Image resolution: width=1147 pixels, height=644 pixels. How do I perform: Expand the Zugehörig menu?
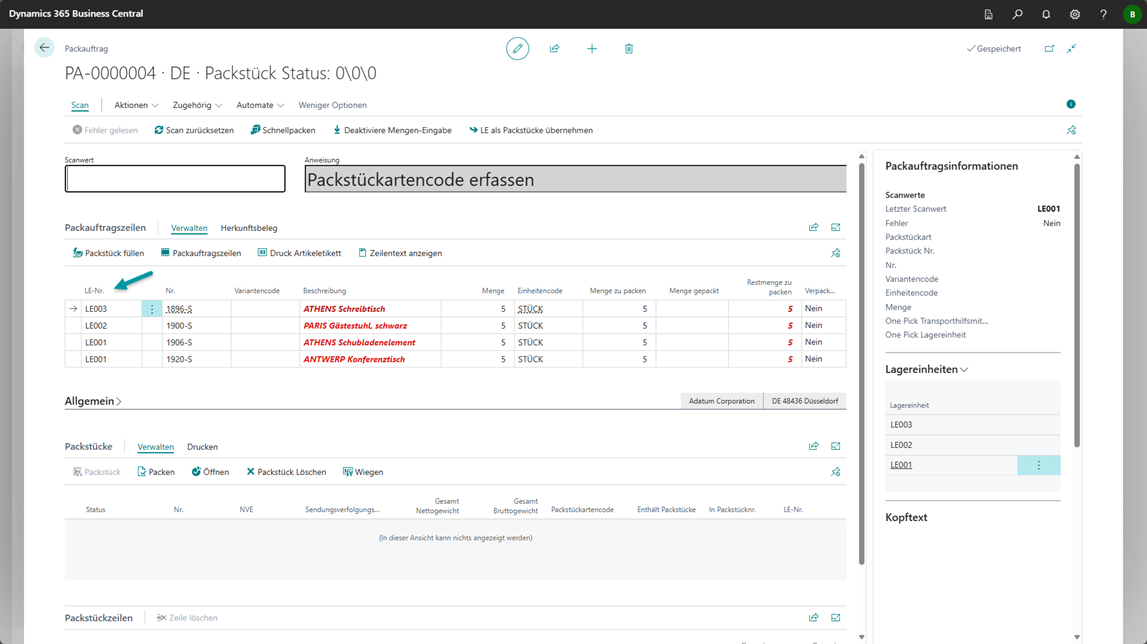pos(197,105)
